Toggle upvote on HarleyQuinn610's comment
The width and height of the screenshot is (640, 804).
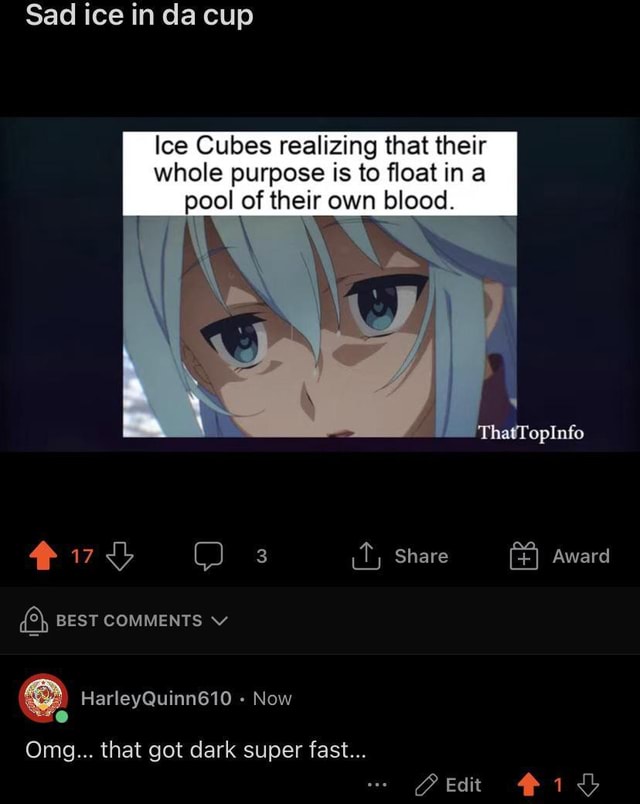click(529, 785)
